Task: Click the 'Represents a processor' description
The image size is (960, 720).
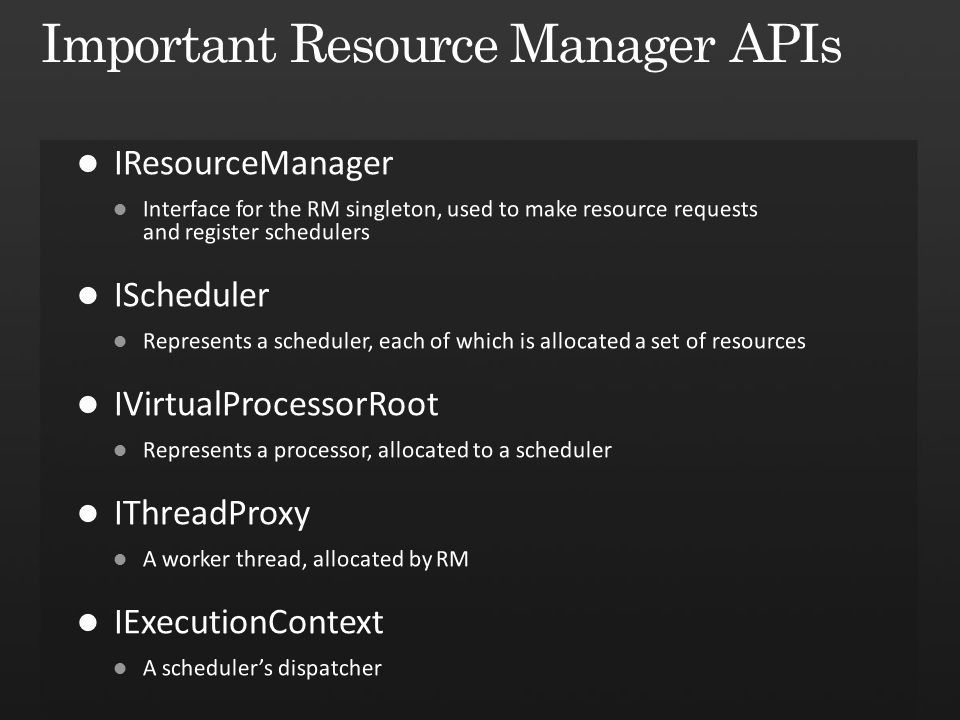Action: click(x=377, y=451)
